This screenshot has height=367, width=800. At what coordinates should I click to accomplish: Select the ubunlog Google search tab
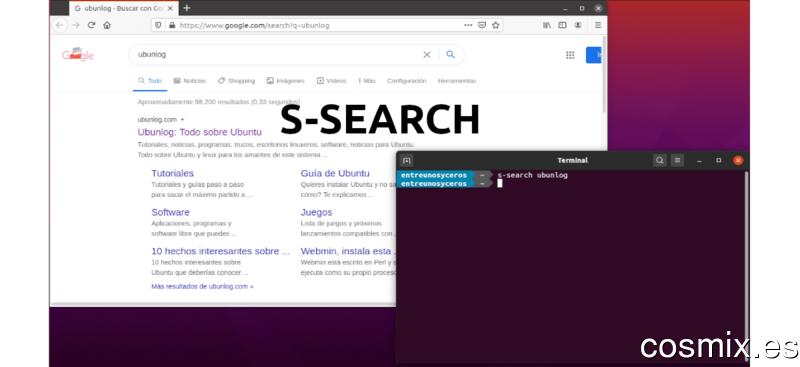coord(125,8)
